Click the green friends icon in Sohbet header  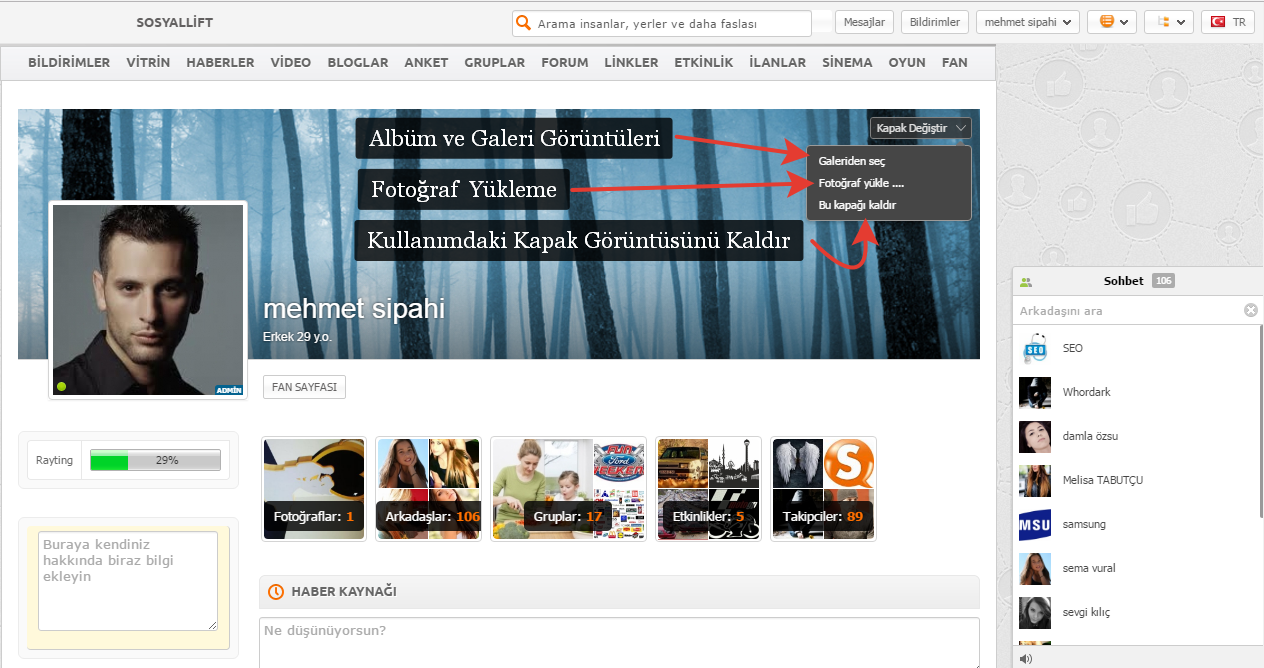tap(1025, 282)
